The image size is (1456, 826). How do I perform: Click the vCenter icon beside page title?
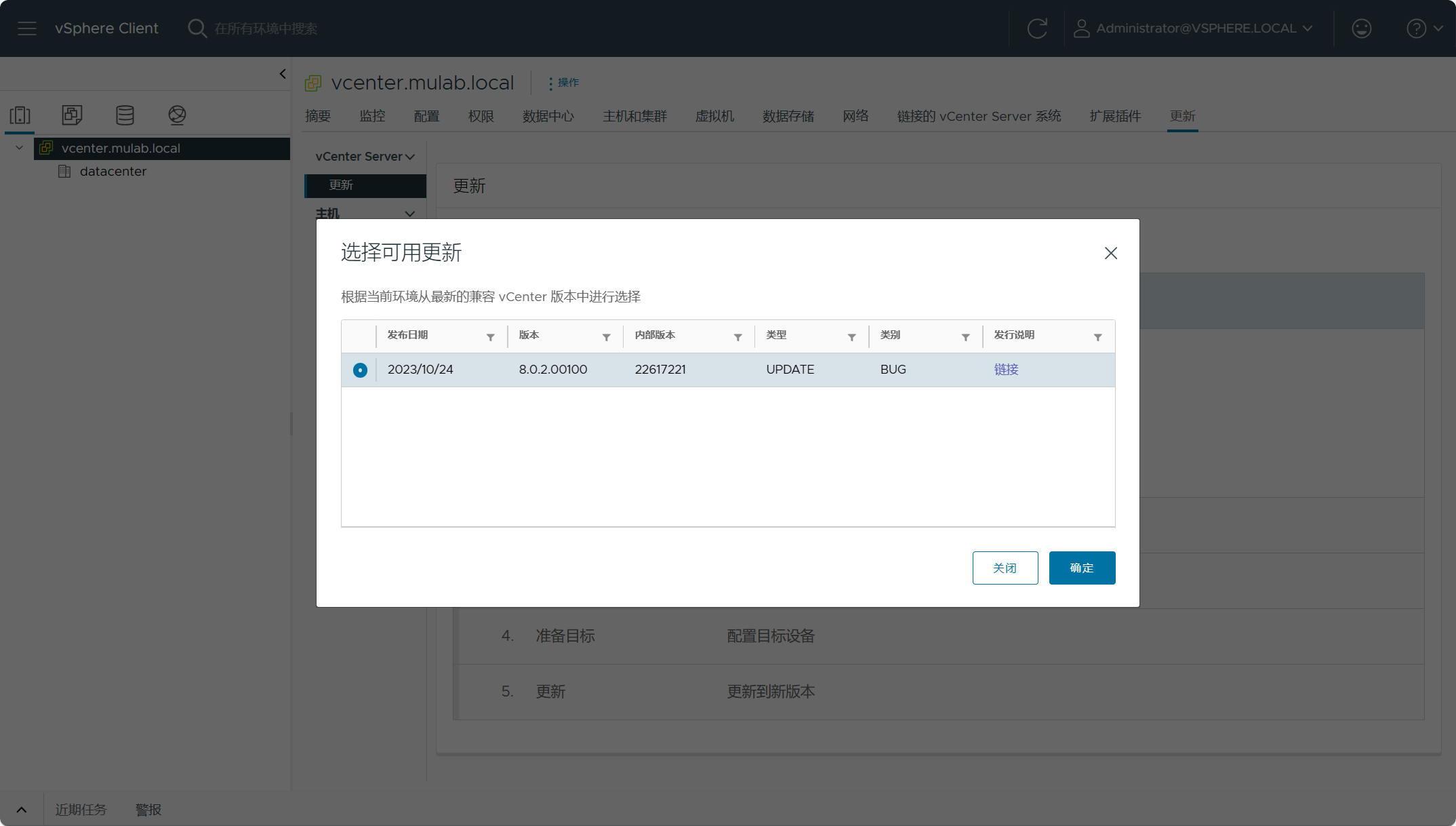[313, 83]
